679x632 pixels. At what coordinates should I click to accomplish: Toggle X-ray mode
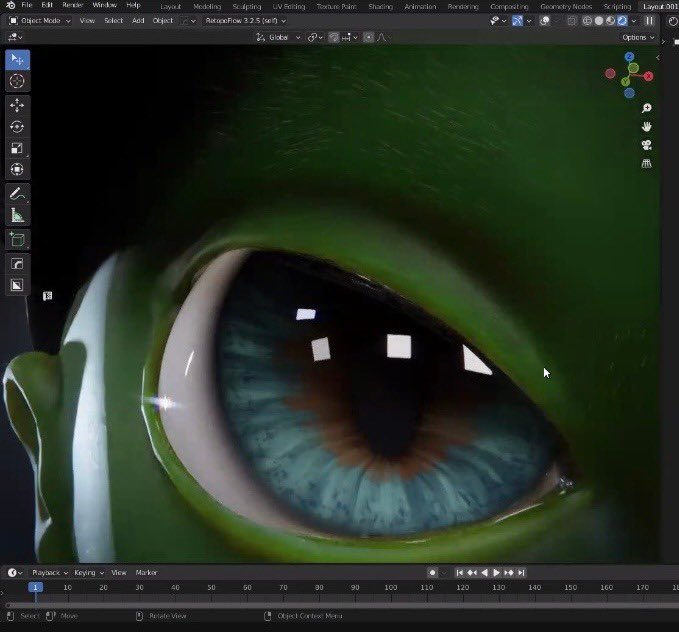572,21
